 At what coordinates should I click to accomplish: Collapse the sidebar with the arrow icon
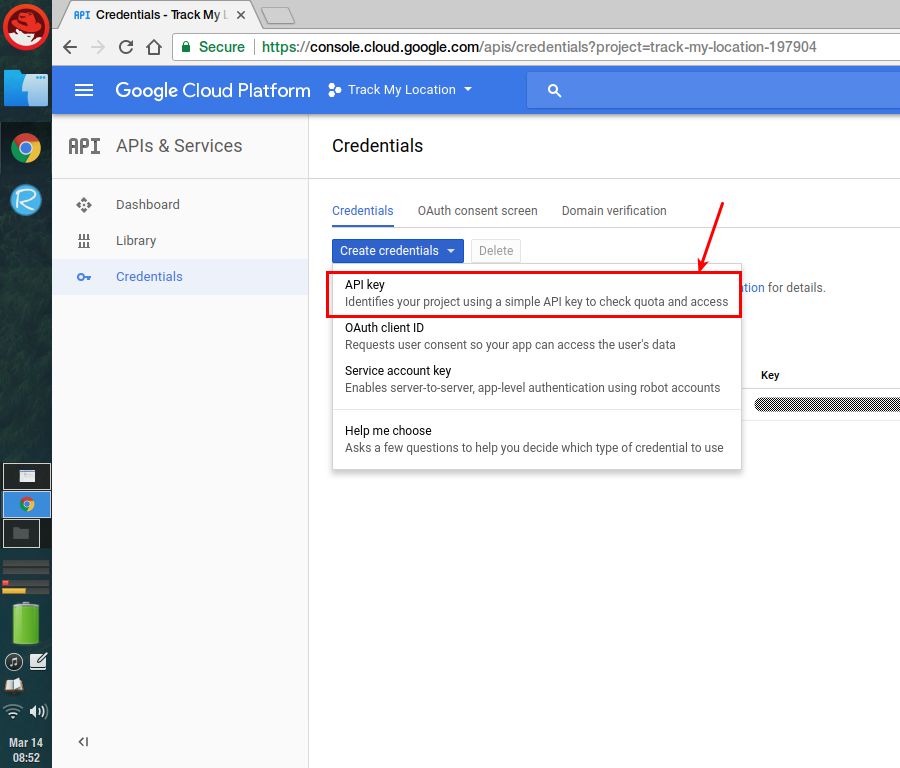point(83,742)
